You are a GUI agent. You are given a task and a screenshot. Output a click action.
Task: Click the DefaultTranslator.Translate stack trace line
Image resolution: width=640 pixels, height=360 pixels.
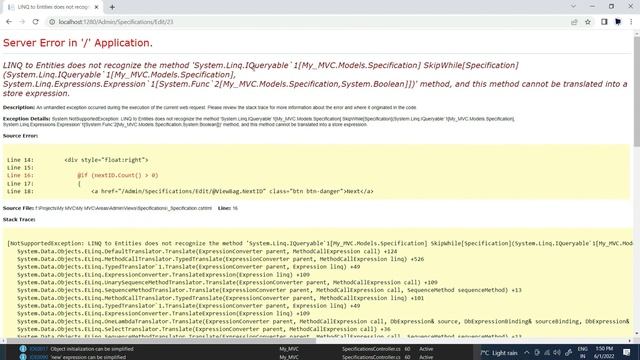[207, 251]
